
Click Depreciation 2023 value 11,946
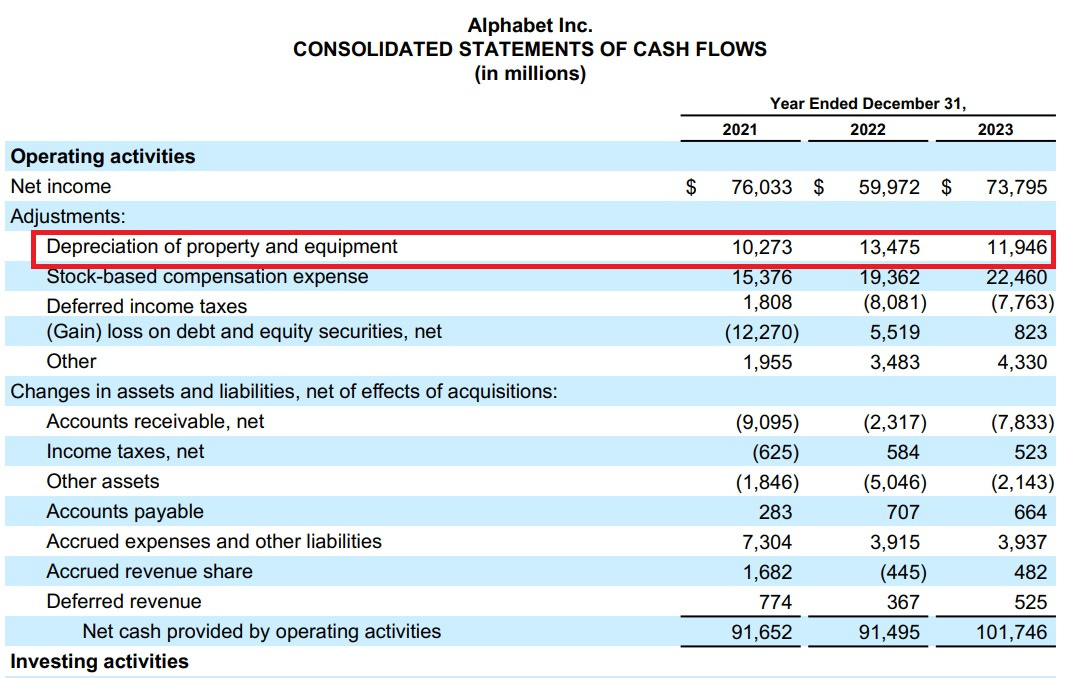coord(1017,247)
